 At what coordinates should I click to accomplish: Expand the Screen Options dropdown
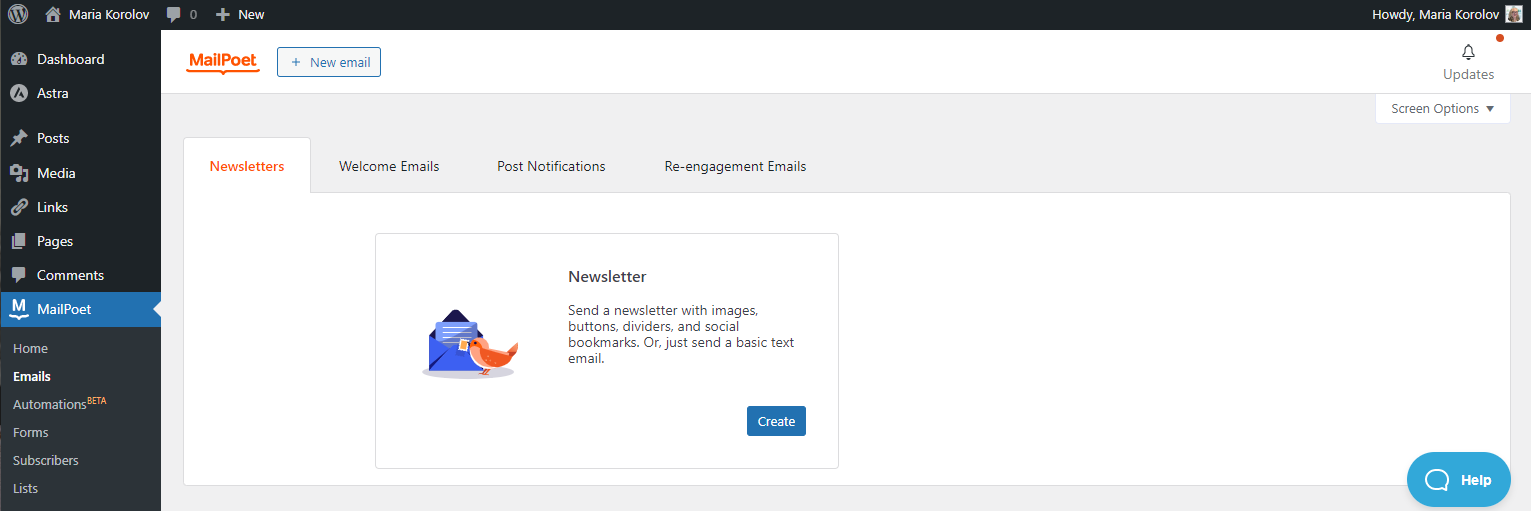pos(1443,109)
